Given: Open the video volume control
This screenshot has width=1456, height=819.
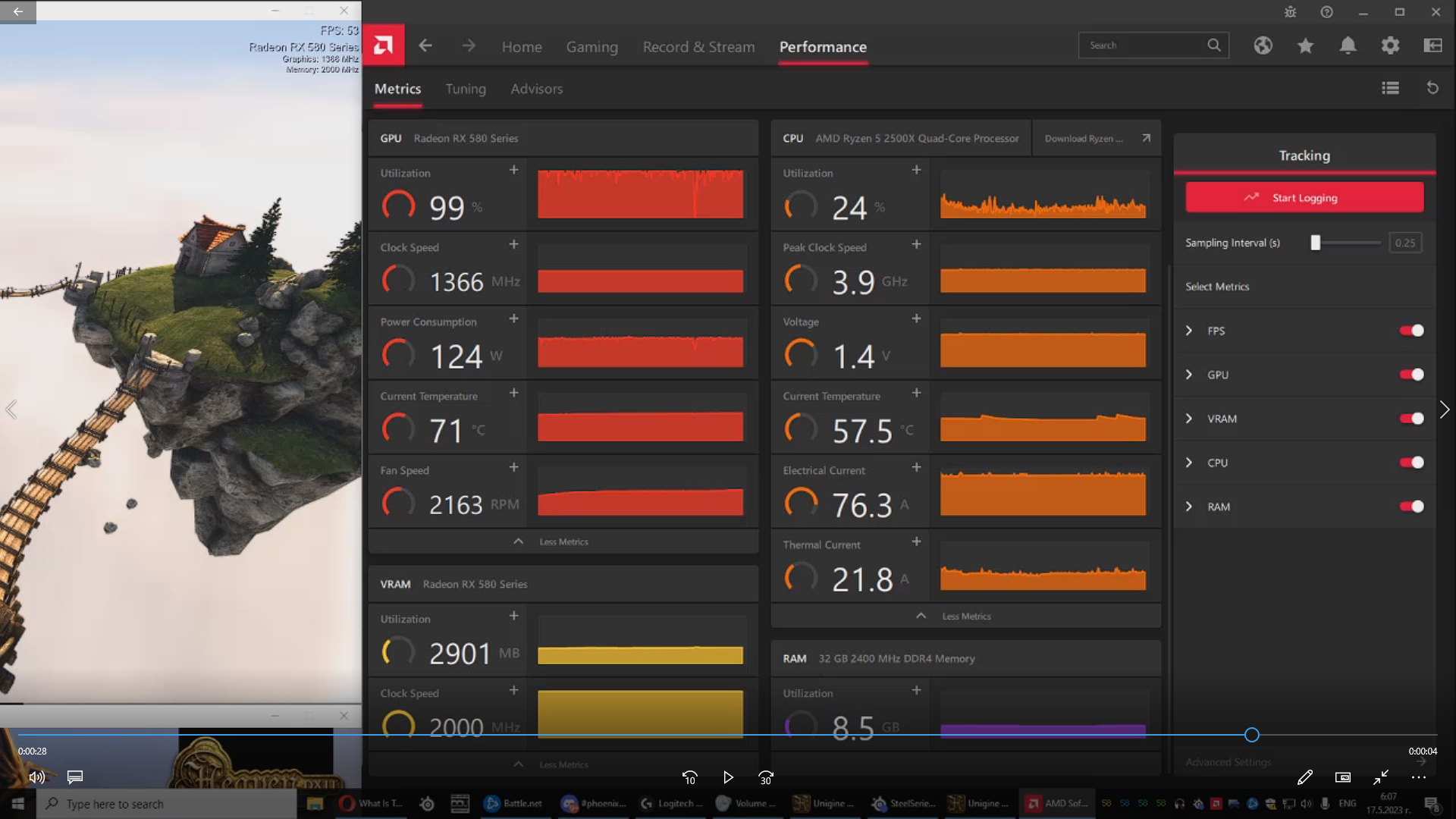Looking at the screenshot, I should pos(36,777).
